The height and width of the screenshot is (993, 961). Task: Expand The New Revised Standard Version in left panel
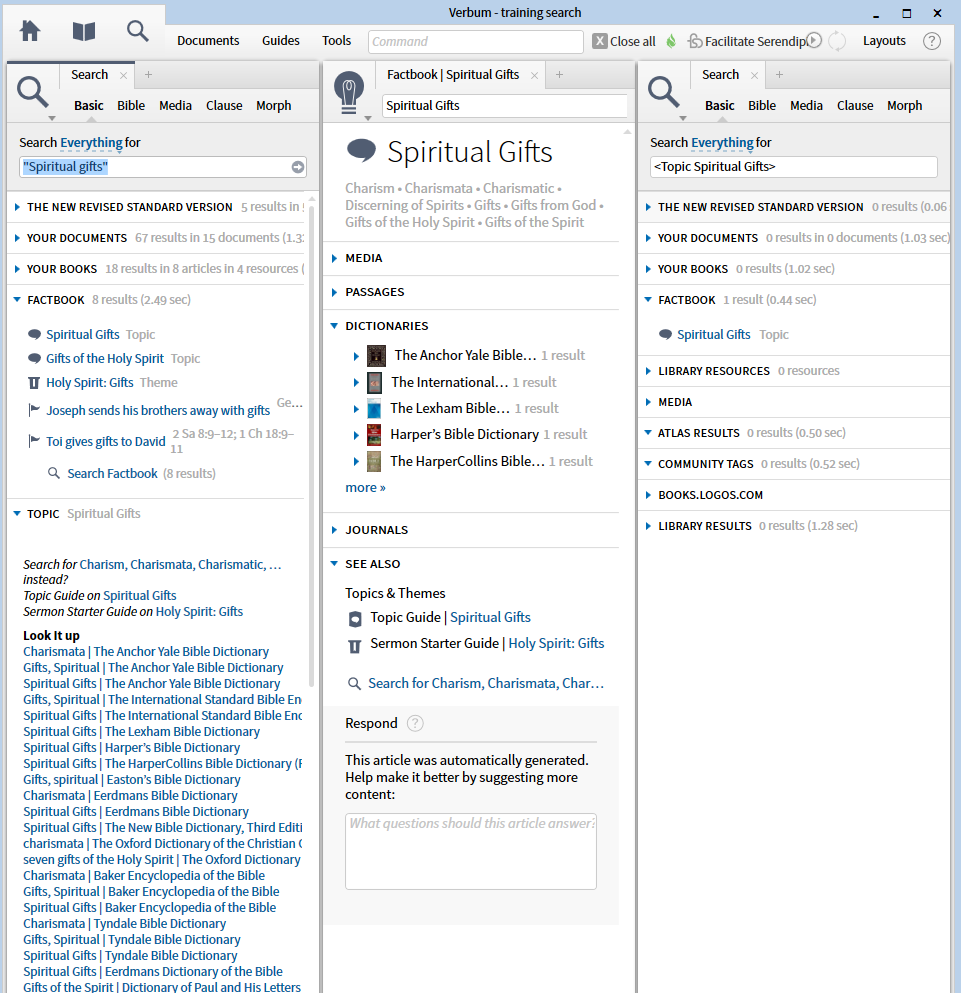click(x=17, y=207)
